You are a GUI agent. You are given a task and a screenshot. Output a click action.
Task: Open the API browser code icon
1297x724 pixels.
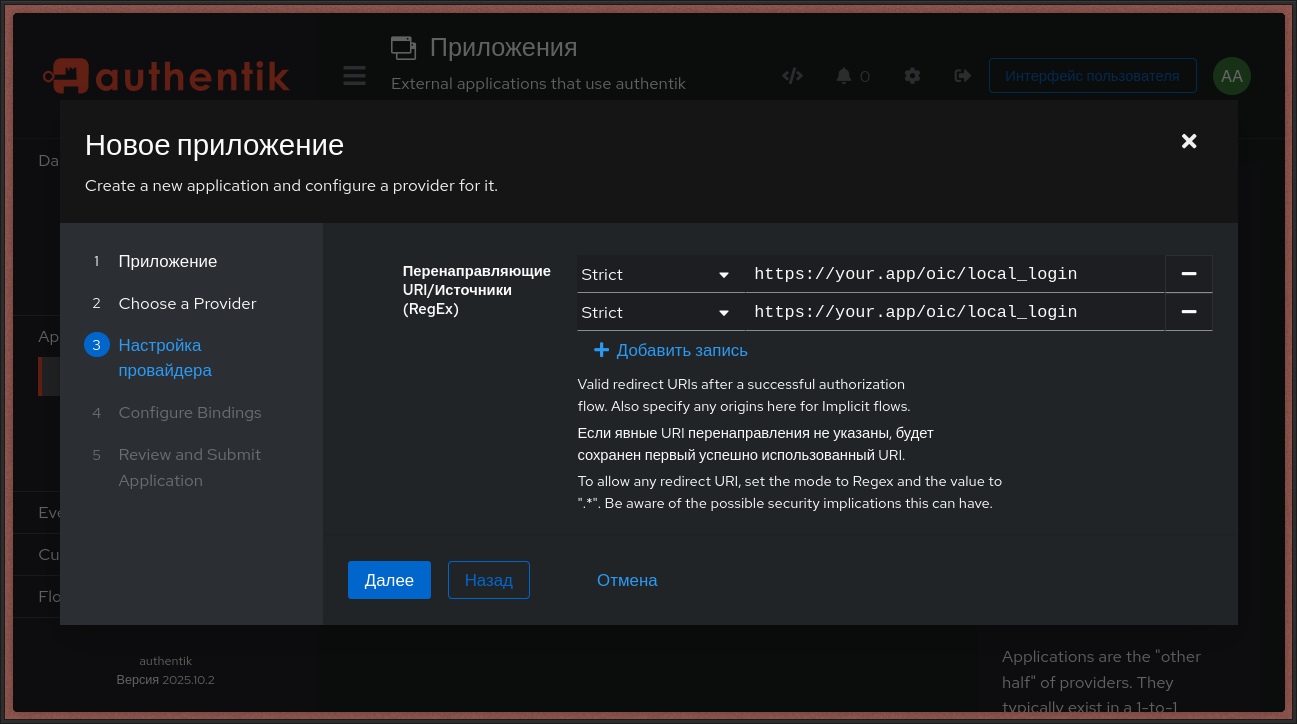point(792,76)
